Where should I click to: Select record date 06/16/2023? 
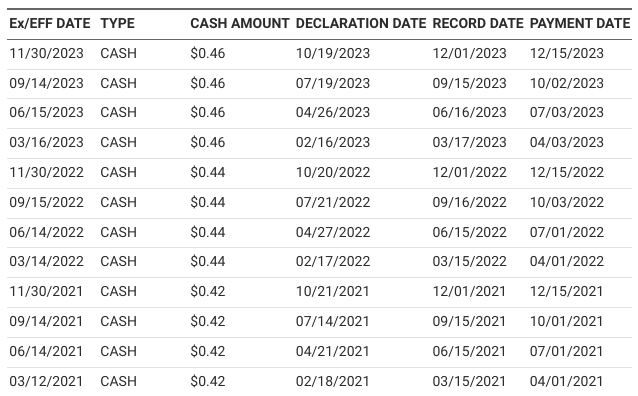point(469,112)
